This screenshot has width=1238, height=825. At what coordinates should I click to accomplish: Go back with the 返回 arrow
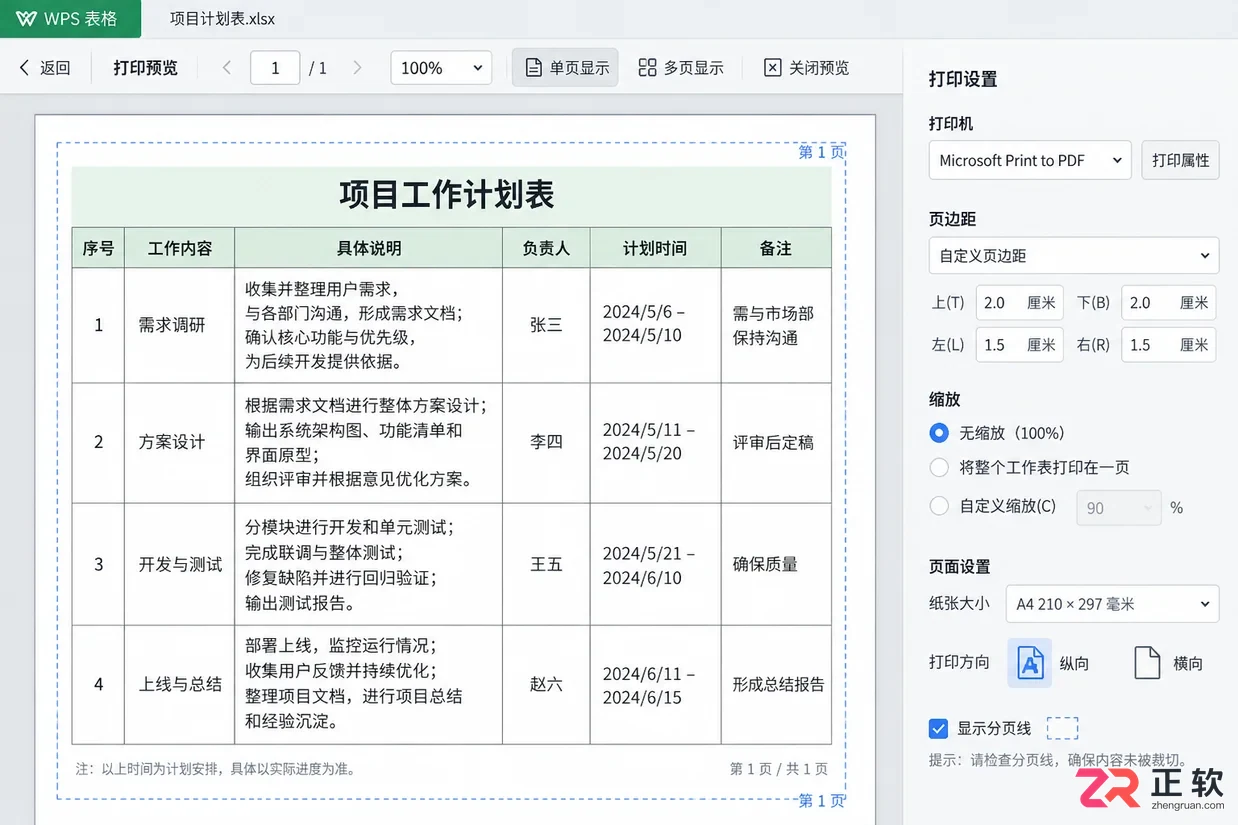pyautogui.click(x=45, y=68)
